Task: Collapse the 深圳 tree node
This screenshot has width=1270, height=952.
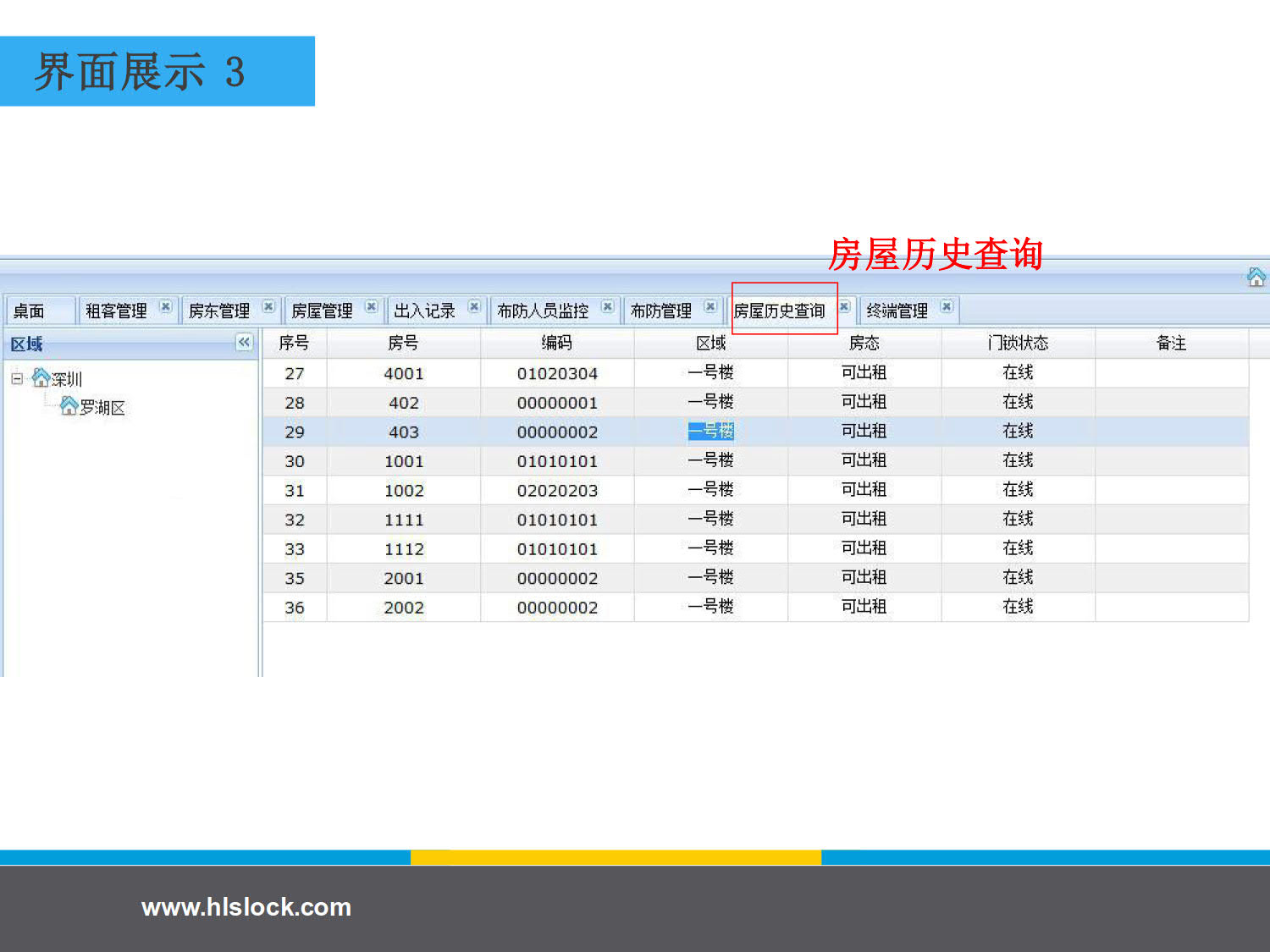Action: 17,379
